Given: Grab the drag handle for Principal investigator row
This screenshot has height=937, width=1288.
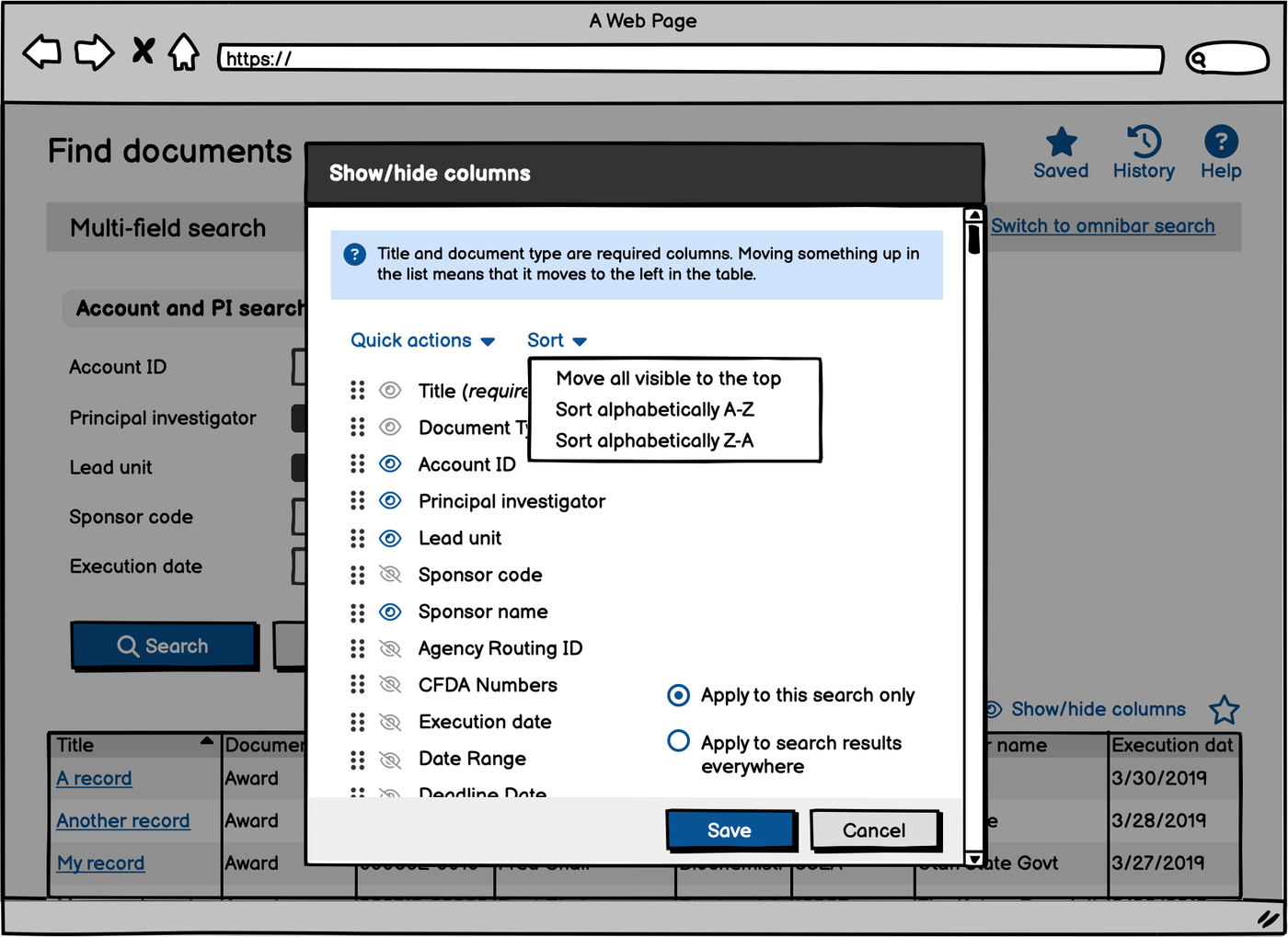Looking at the screenshot, I should [358, 501].
